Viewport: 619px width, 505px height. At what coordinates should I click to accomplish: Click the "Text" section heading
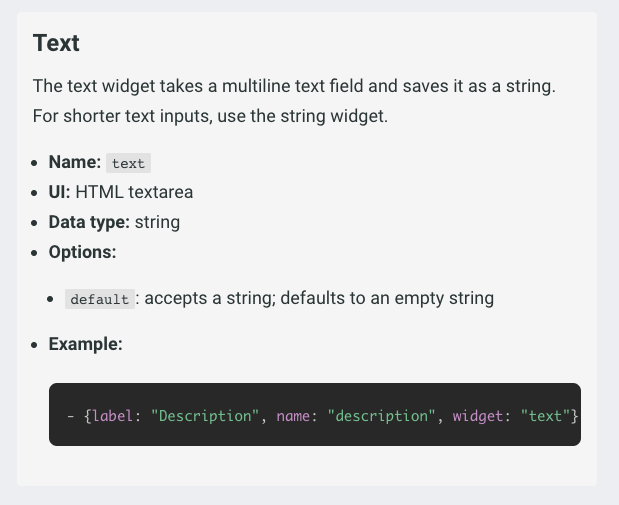(x=56, y=43)
